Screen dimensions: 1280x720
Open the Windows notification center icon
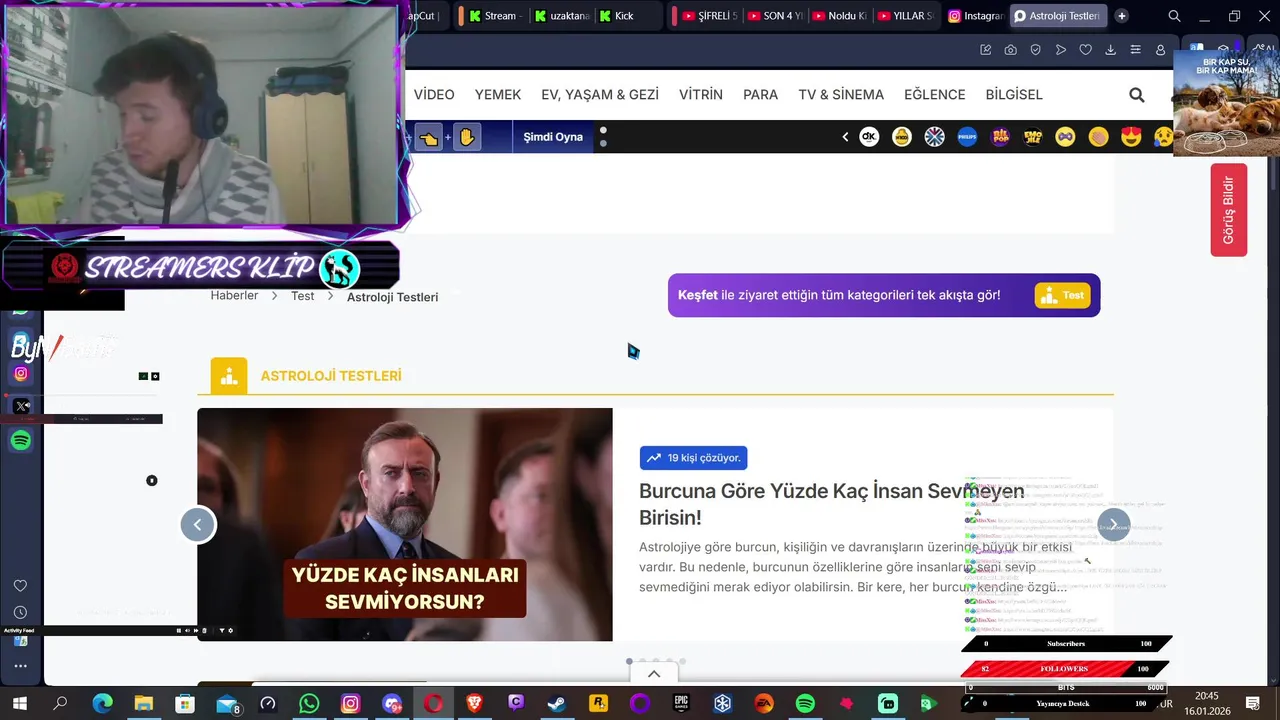(x=1253, y=704)
